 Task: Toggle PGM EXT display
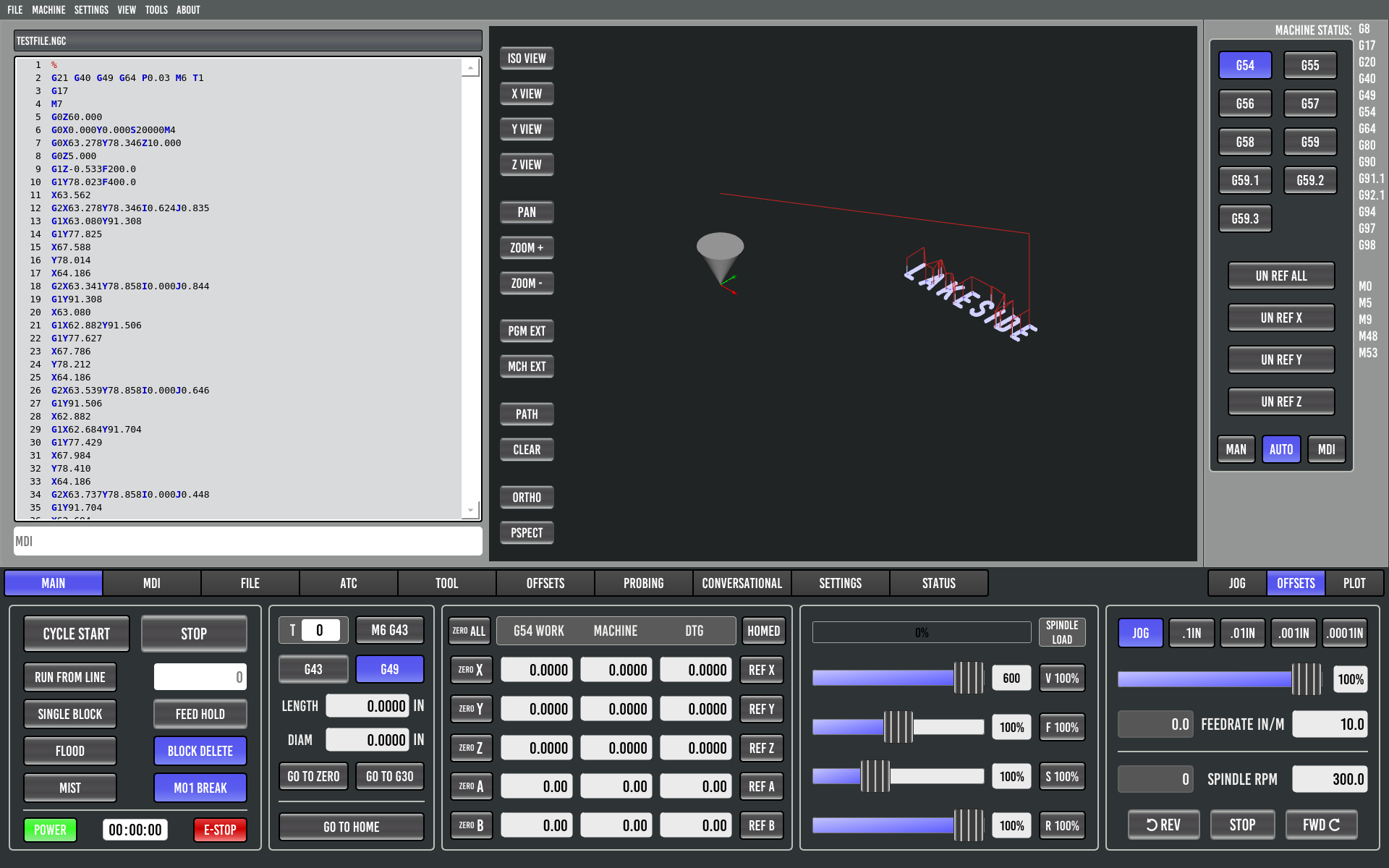[527, 331]
